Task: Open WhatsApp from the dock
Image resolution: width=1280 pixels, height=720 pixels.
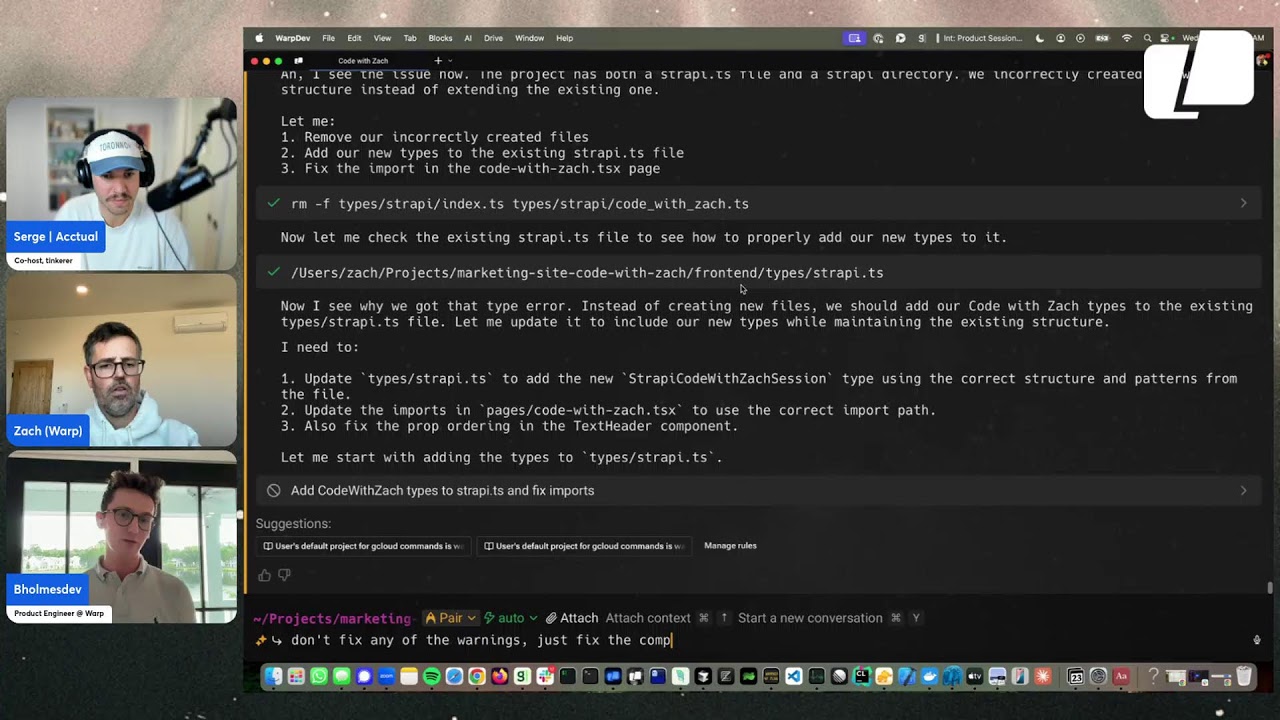Action: point(319,677)
